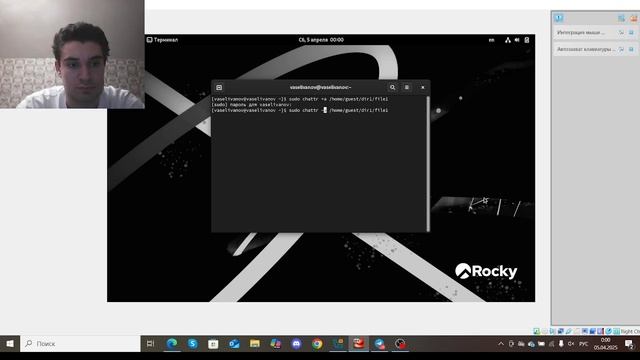Click the GNOME volume icon

click(x=517, y=40)
